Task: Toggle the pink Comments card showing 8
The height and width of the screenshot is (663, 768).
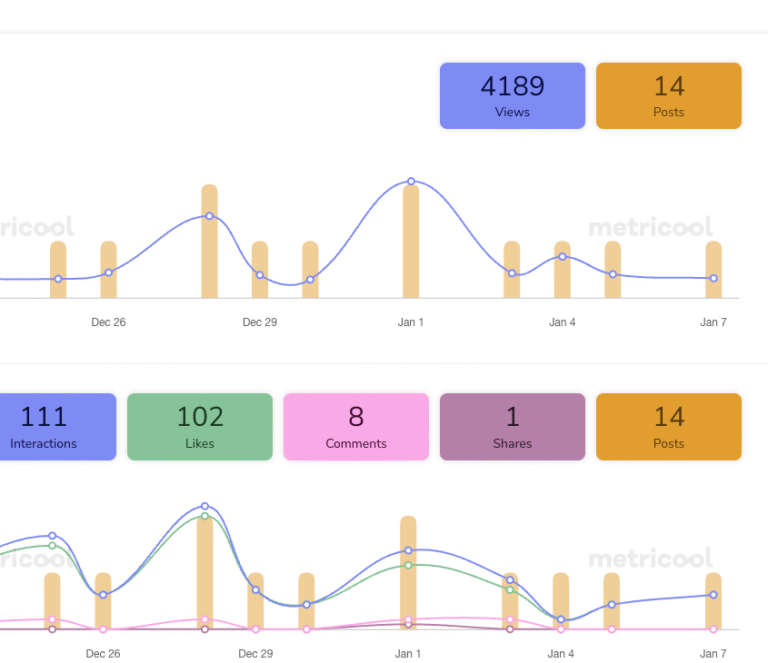Action: [x=356, y=427]
